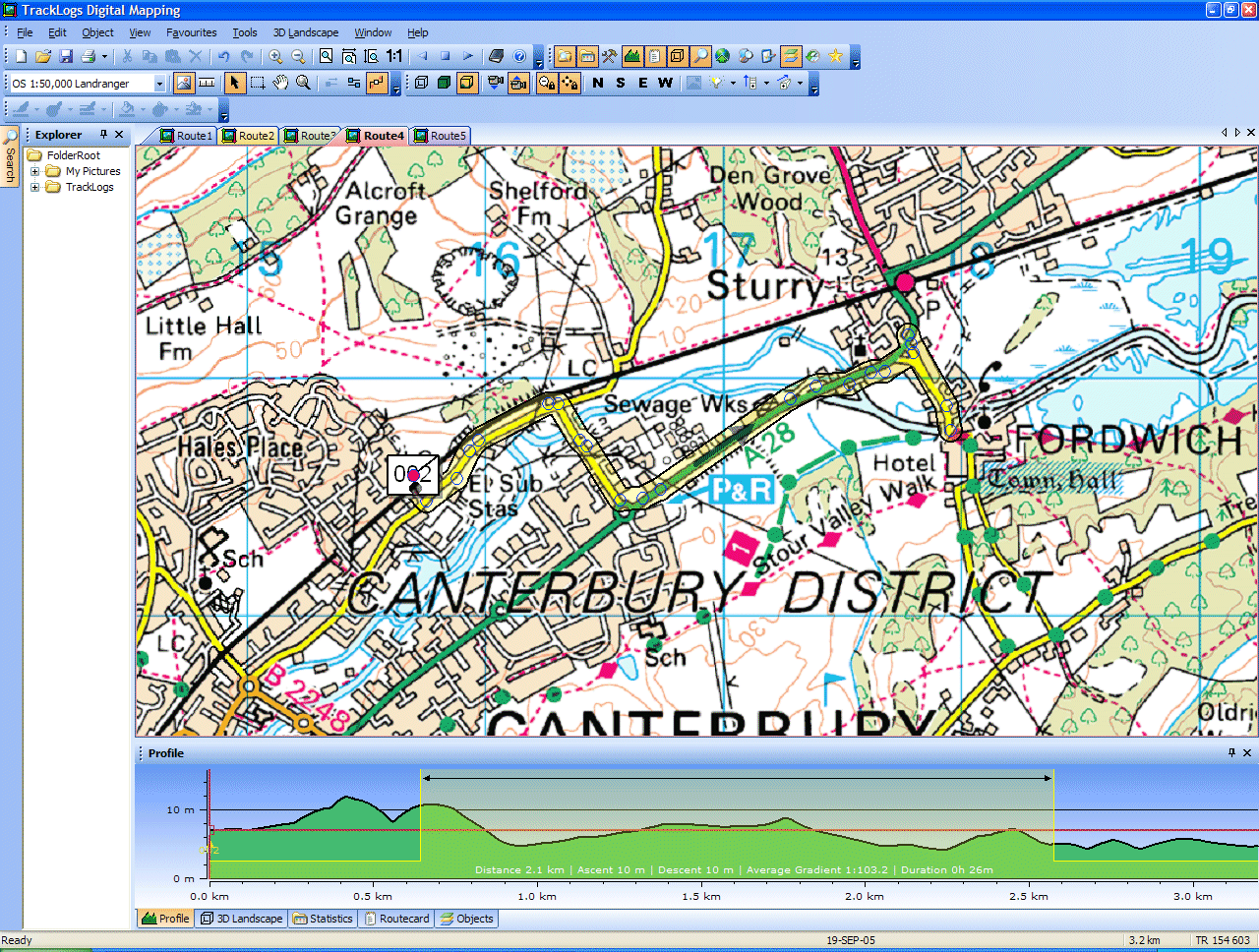Open the book manual icon
The width and height of the screenshot is (1259, 952).
(497, 56)
